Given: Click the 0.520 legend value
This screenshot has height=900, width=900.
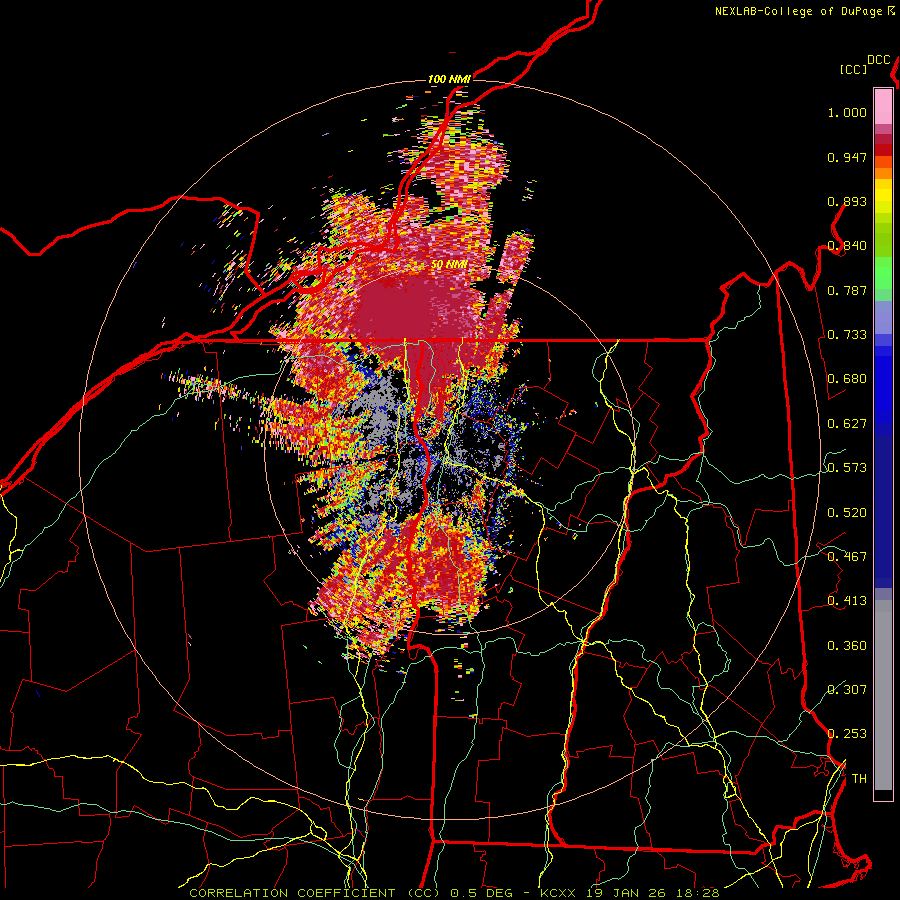Looking at the screenshot, I should tap(847, 513).
